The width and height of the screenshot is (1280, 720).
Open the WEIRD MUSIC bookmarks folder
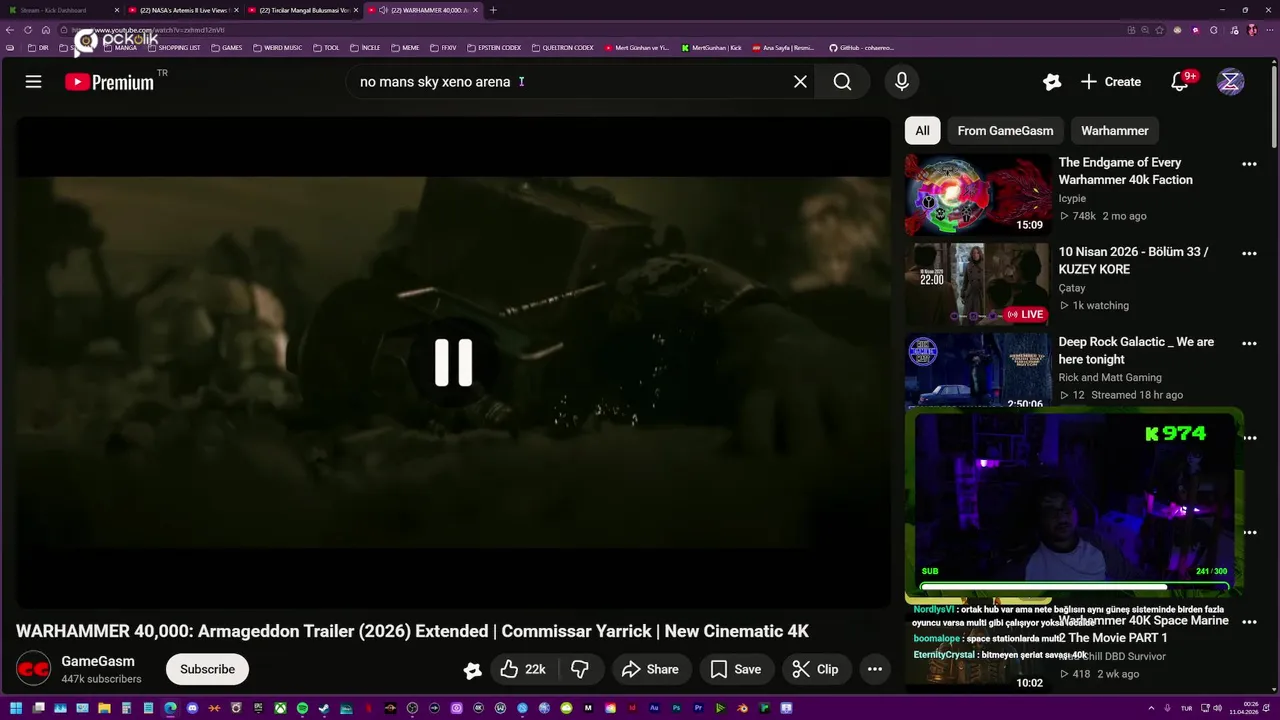(277, 47)
